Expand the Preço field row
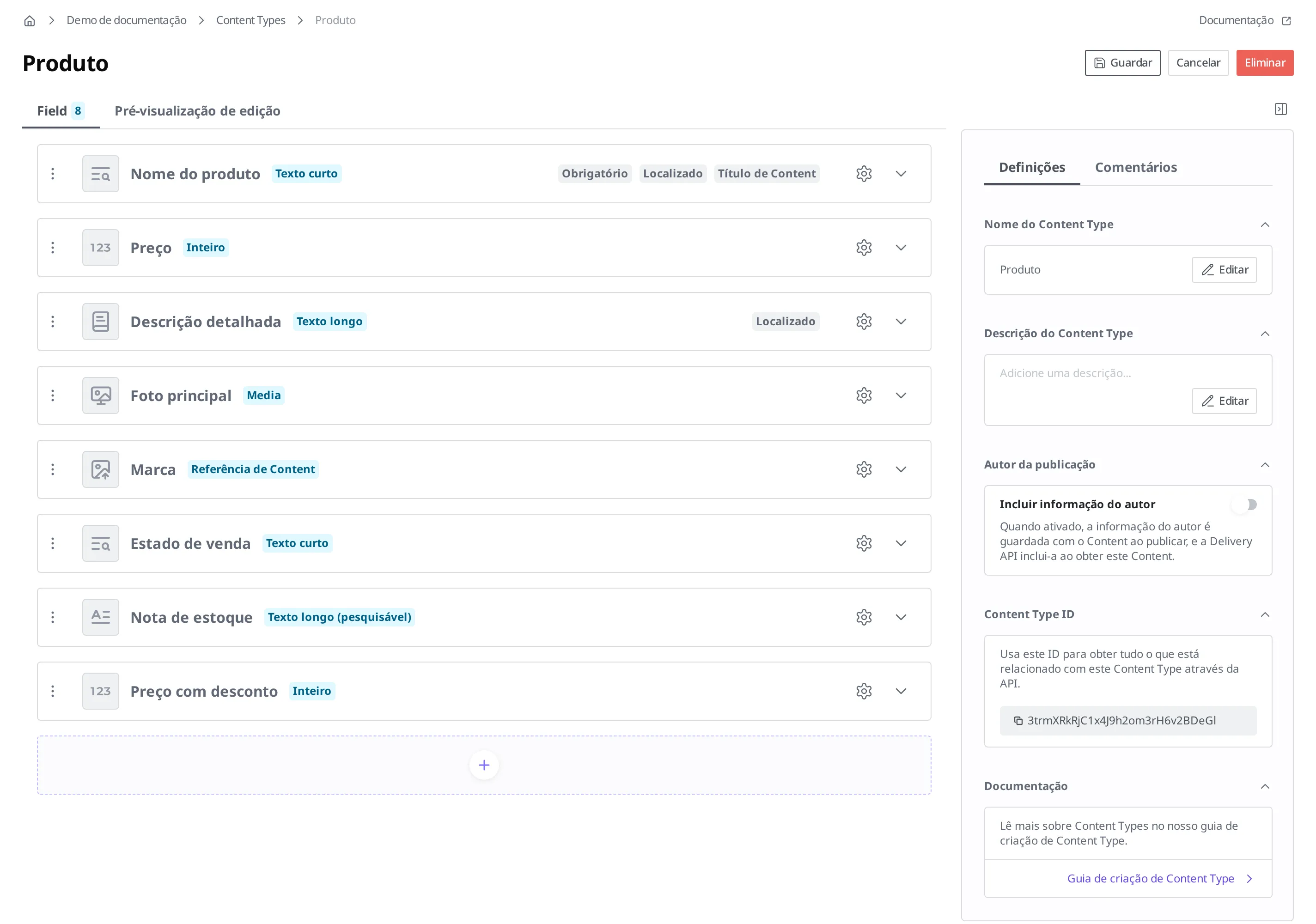 click(901, 248)
